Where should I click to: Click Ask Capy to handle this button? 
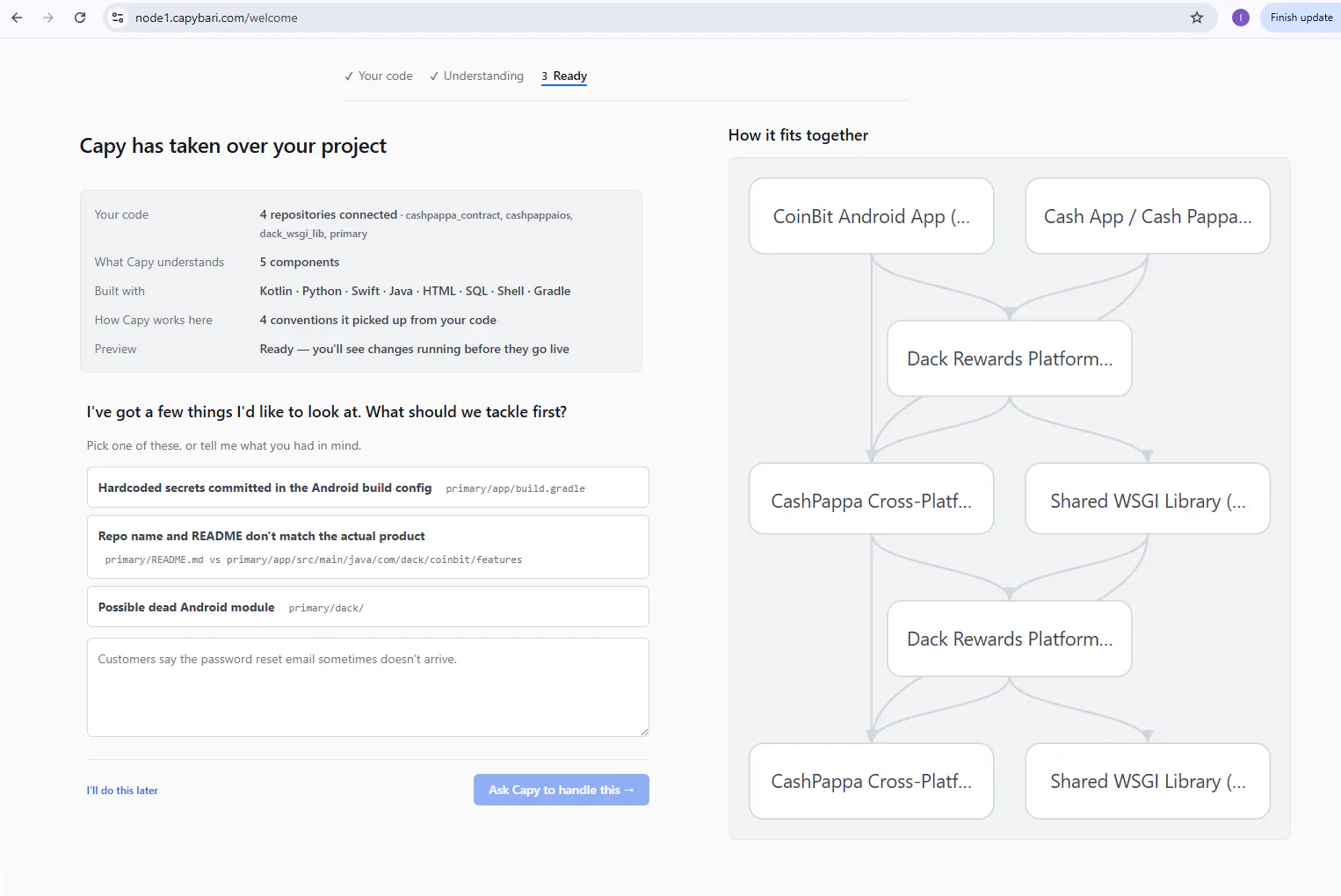[x=561, y=790]
